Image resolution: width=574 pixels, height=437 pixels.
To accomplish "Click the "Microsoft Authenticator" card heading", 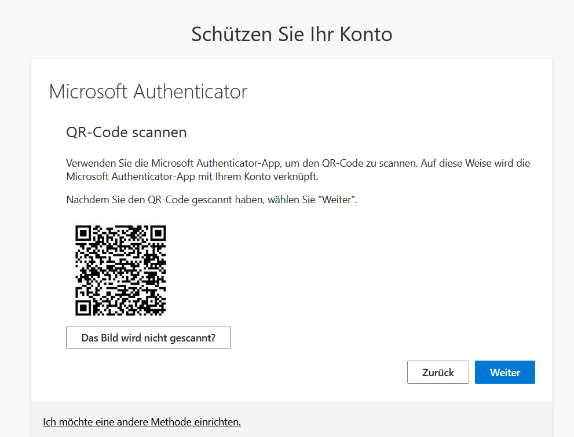I will coord(148,91).
